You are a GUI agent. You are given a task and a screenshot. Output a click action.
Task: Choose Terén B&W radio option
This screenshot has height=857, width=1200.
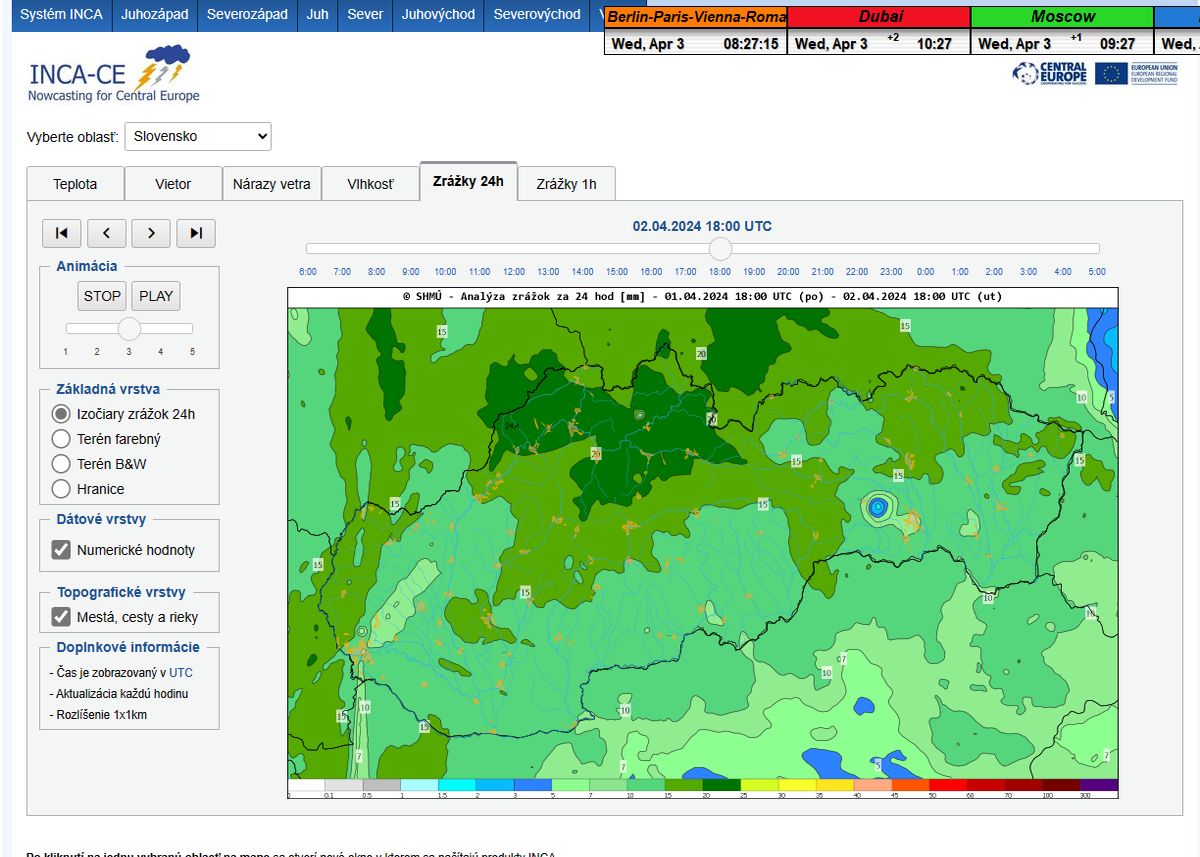tap(61, 464)
